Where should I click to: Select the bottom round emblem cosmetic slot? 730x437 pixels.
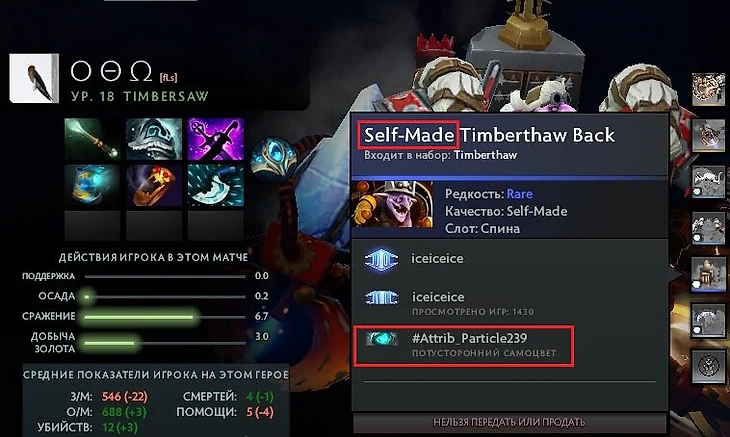709,367
